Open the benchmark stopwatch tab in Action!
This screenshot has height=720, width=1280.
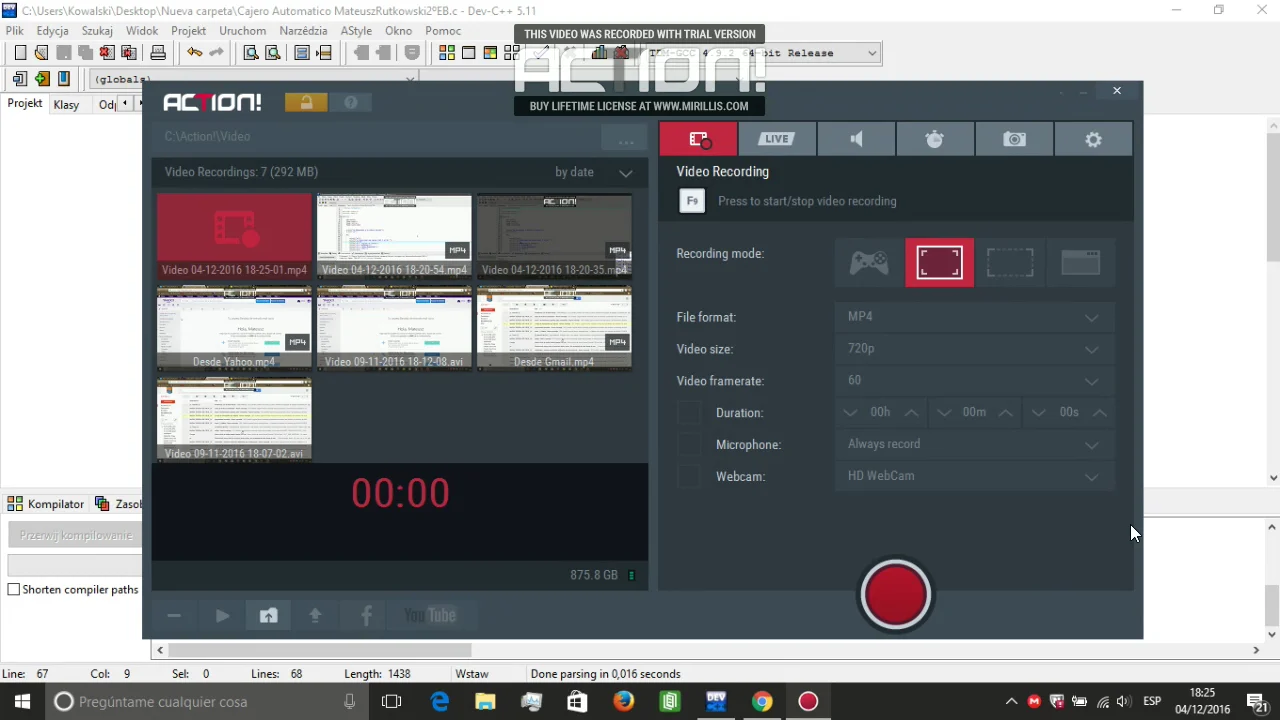pyautogui.click(x=935, y=139)
